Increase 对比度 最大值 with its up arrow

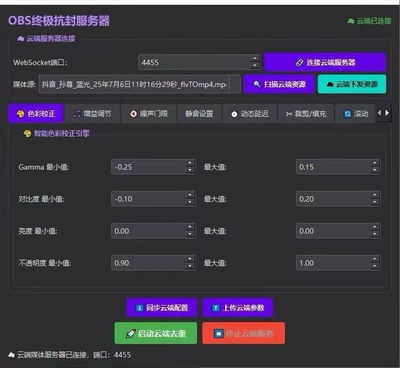(375, 195)
